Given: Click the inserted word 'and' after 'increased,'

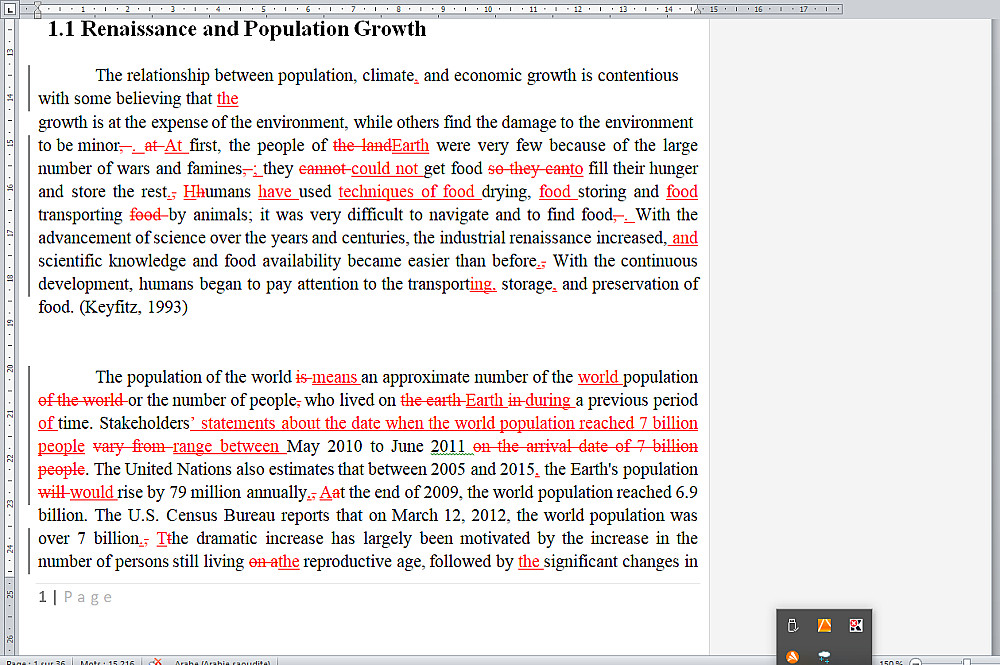Looking at the screenshot, I should pos(684,238).
